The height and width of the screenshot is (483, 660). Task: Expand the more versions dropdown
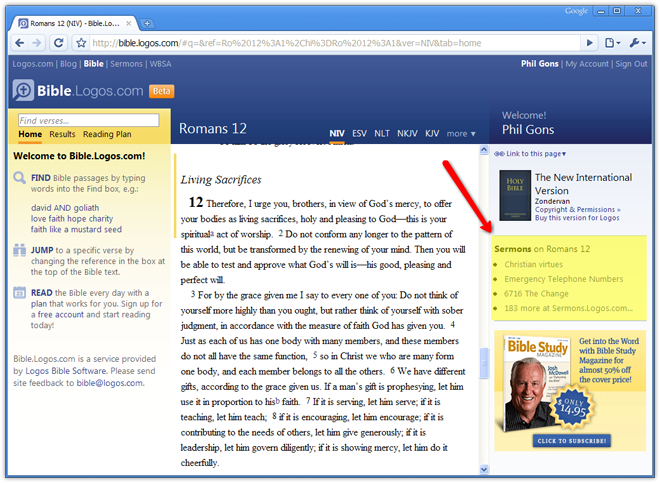point(461,133)
